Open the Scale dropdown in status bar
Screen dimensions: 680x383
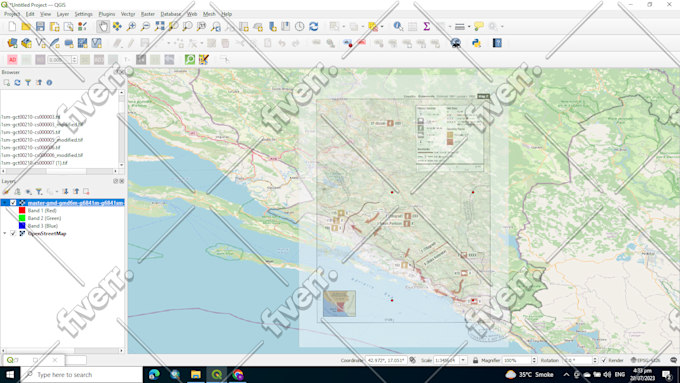click(463, 360)
